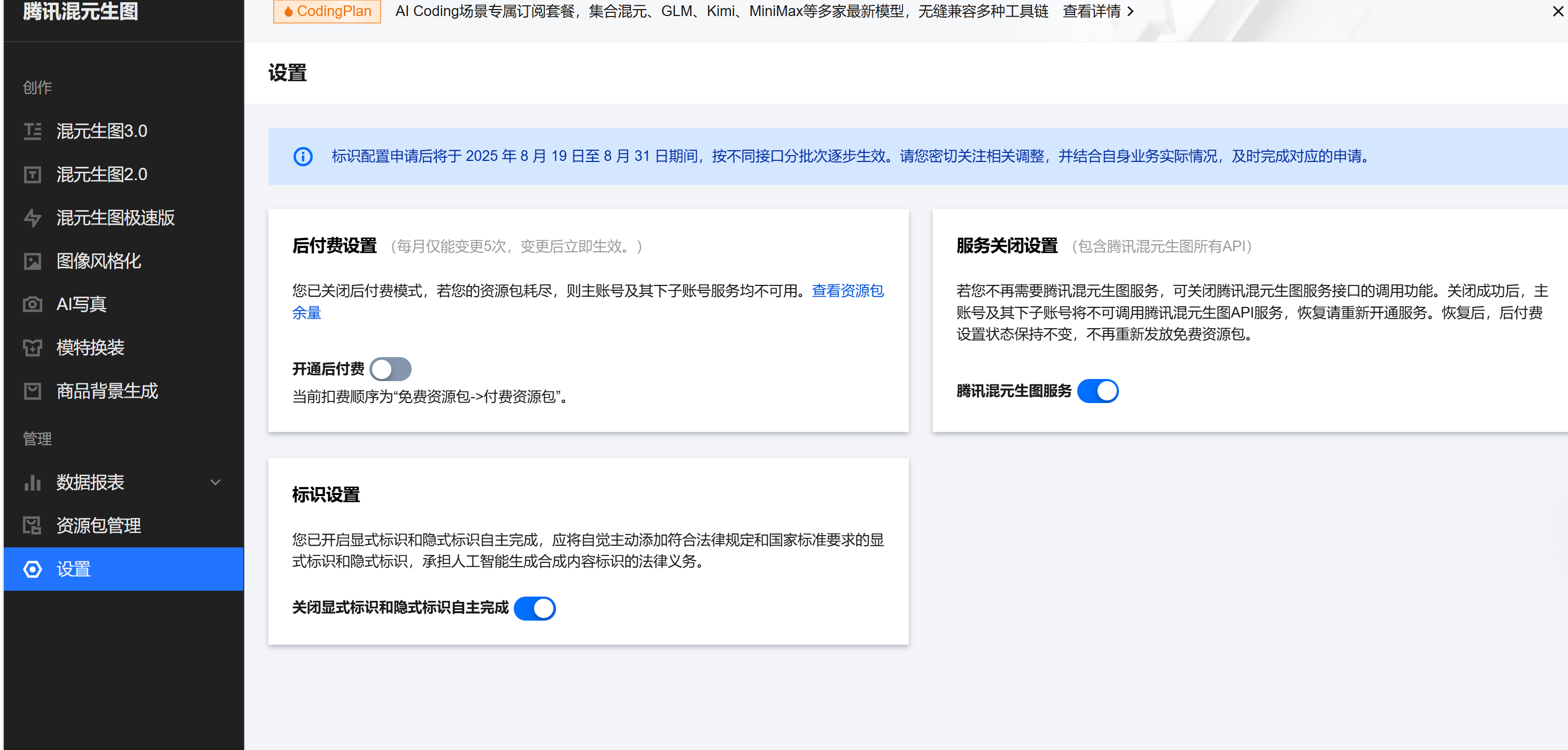Click the CodingPlan promo tag
1568x750 pixels.
[x=327, y=11]
